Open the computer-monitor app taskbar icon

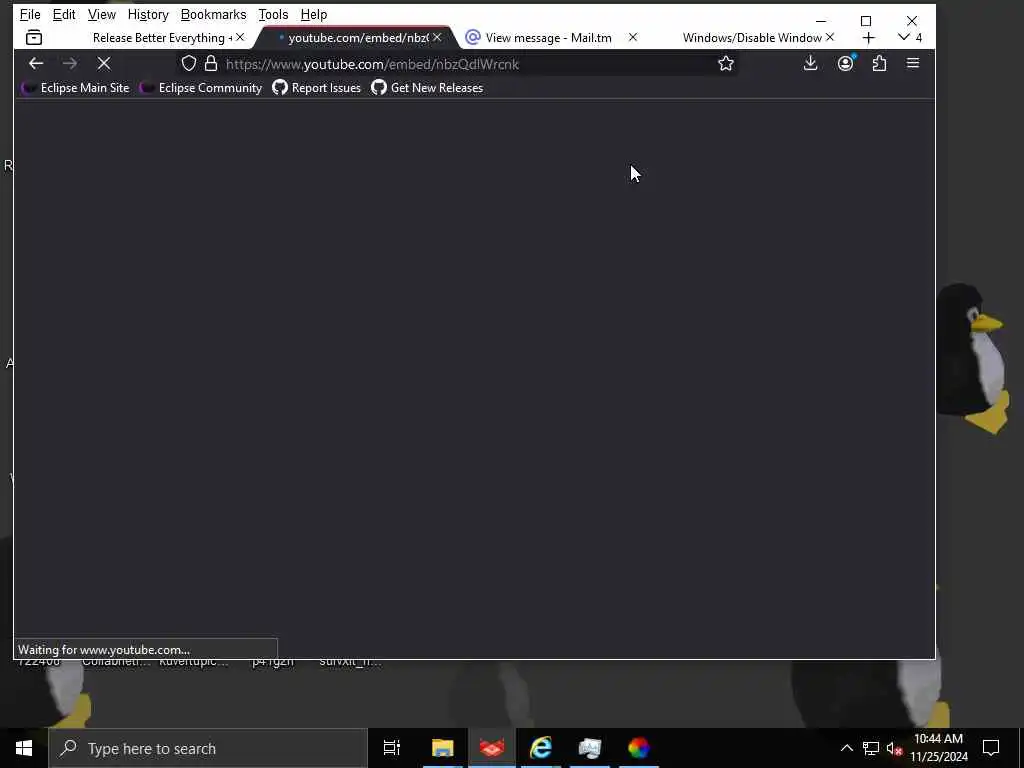(590, 748)
